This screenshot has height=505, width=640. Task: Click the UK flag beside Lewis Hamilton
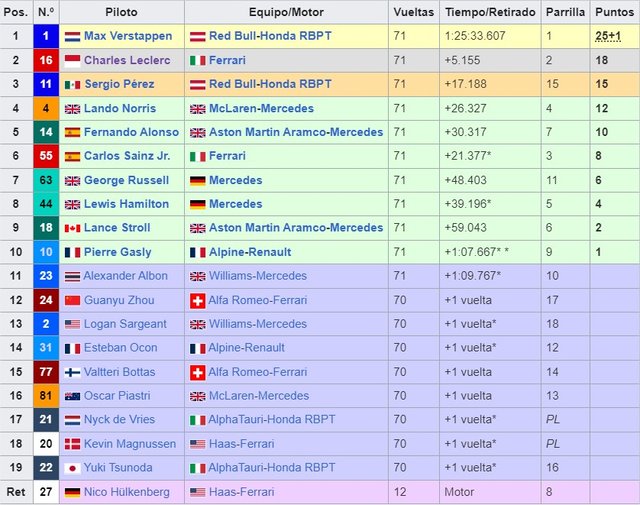tap(72, 205)
